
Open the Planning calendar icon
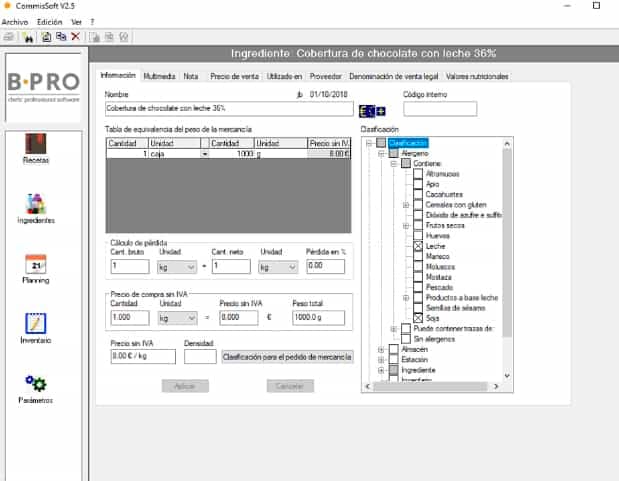[x=36, y=265]
